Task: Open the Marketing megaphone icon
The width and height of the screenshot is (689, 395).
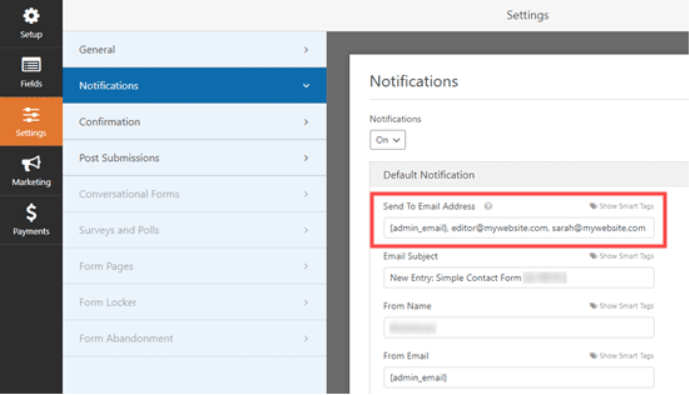Action: pos(31,164)
